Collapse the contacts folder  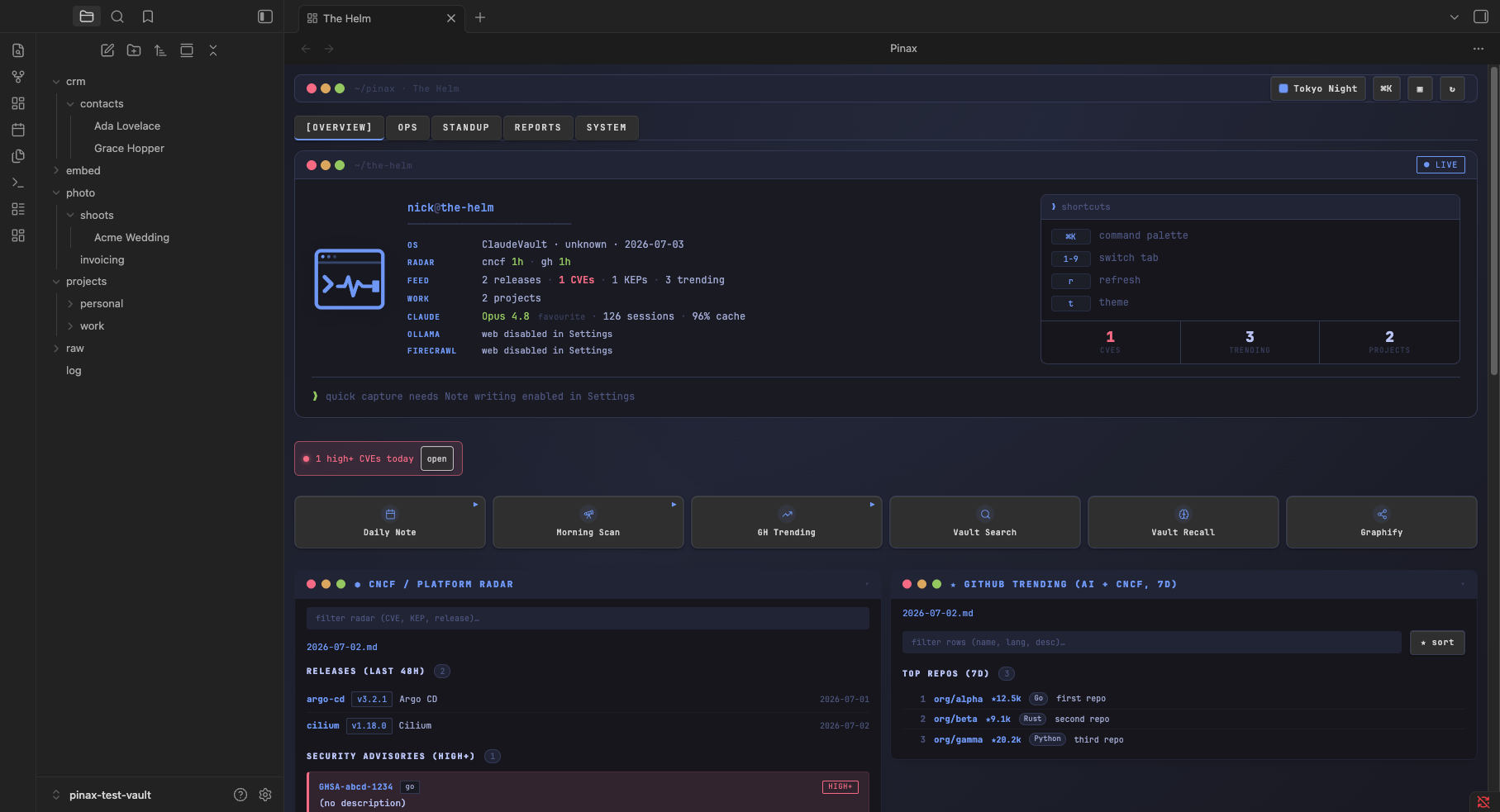pyautogui.click(x=70, y=104)
